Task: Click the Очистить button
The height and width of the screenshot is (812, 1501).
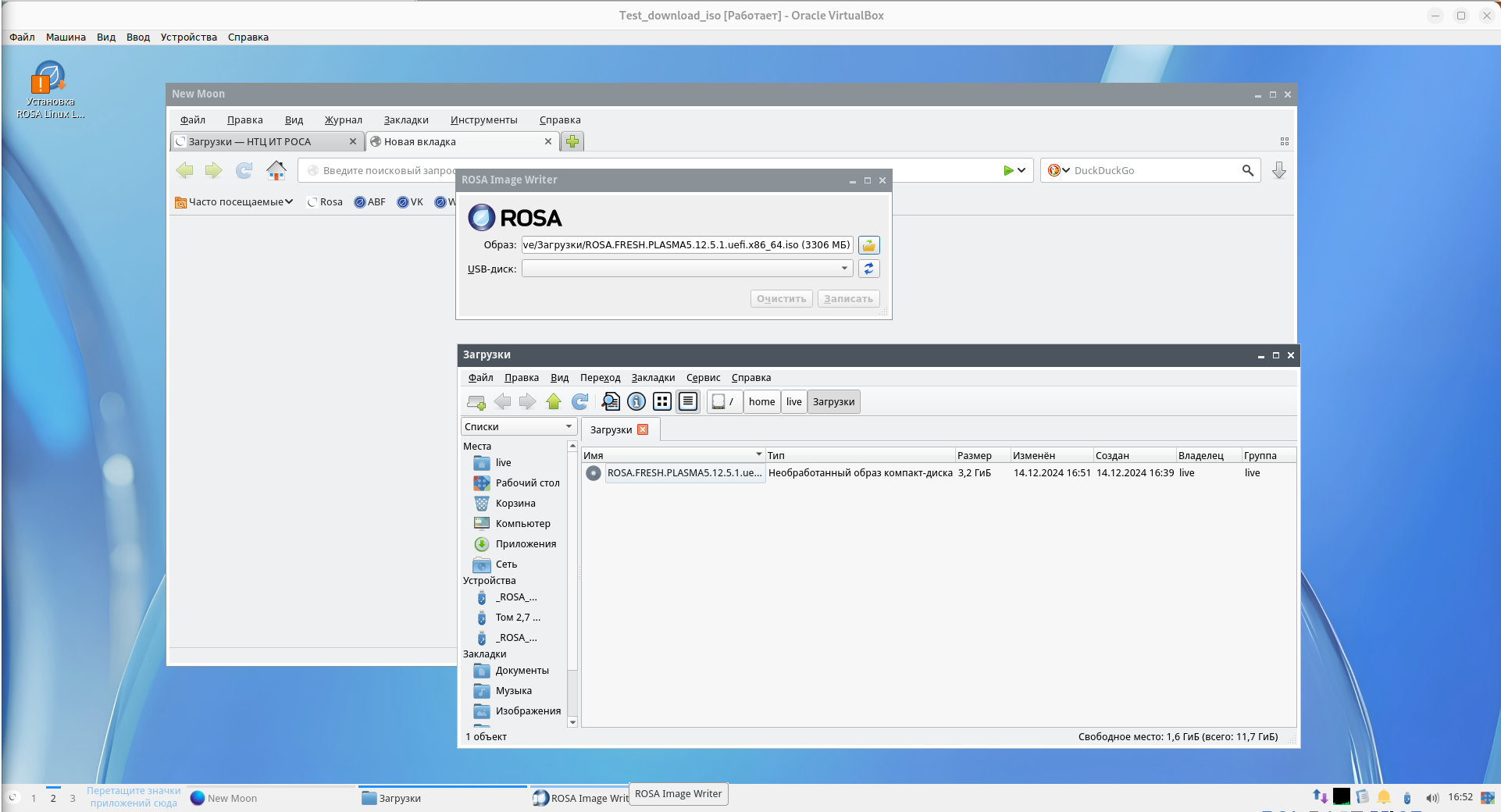Action: pyautogui.click(x=781, y=299)
